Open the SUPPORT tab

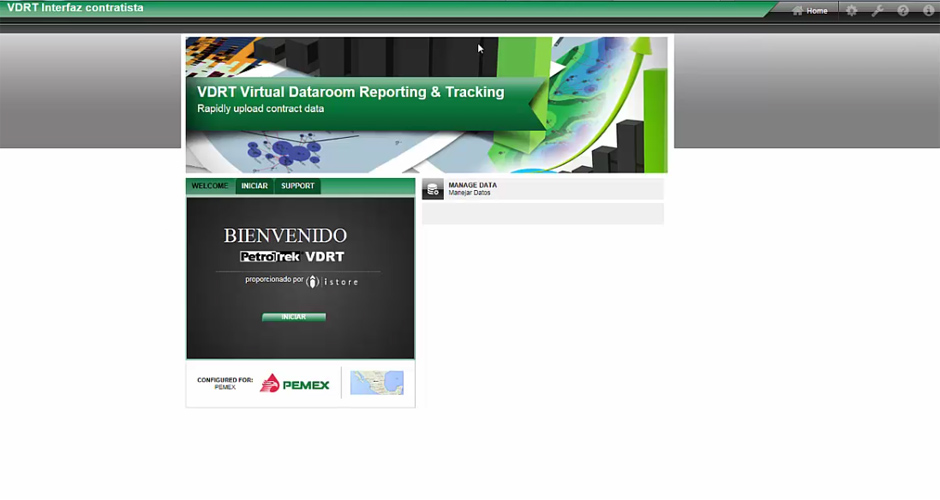(297, 186)
